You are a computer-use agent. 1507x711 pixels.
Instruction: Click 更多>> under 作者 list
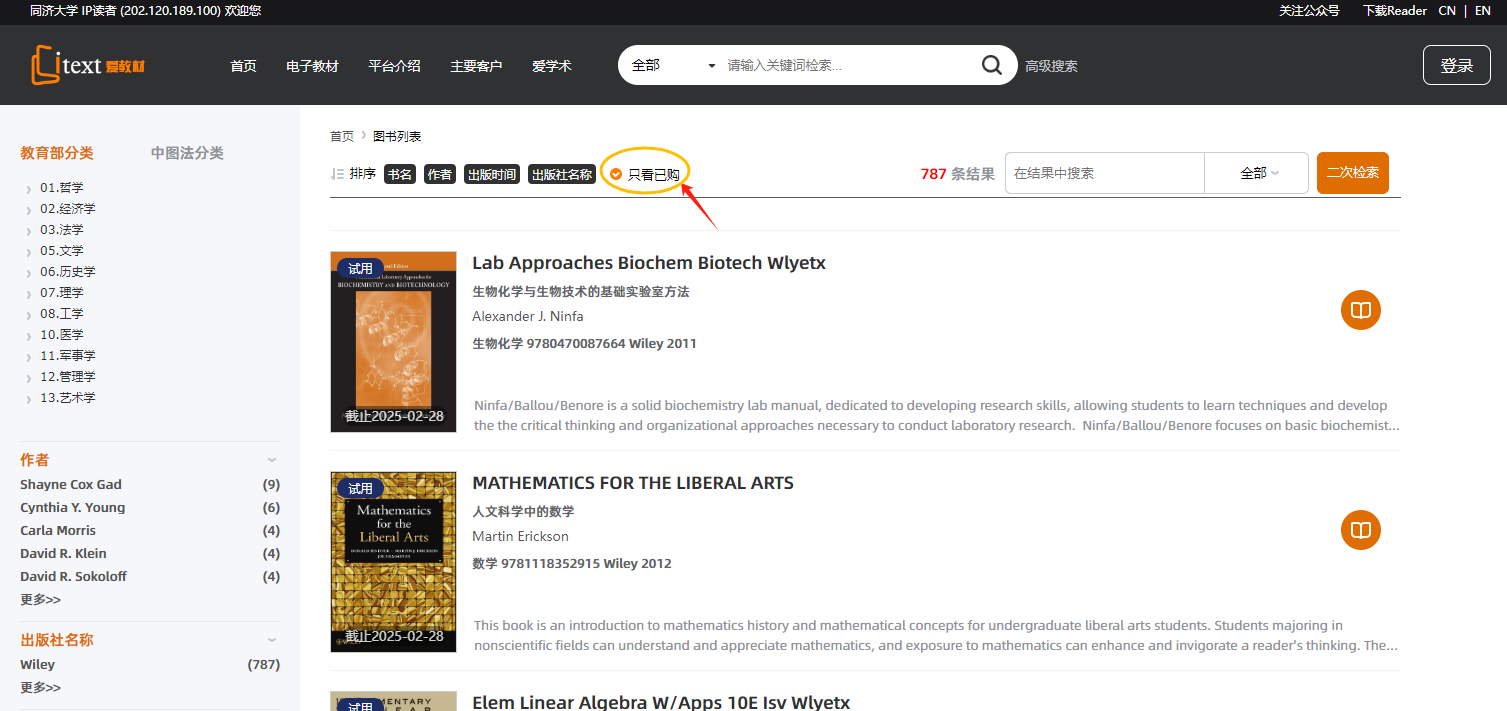pyautogui.click(x=40, y=600)
